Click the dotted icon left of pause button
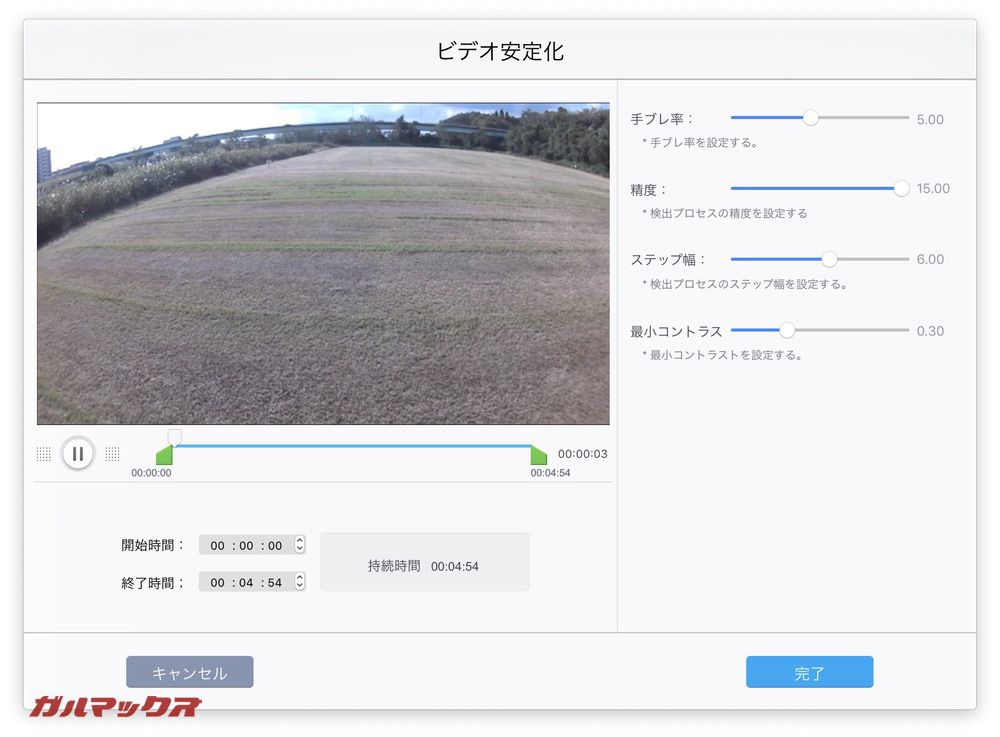 tap(43, 454)
